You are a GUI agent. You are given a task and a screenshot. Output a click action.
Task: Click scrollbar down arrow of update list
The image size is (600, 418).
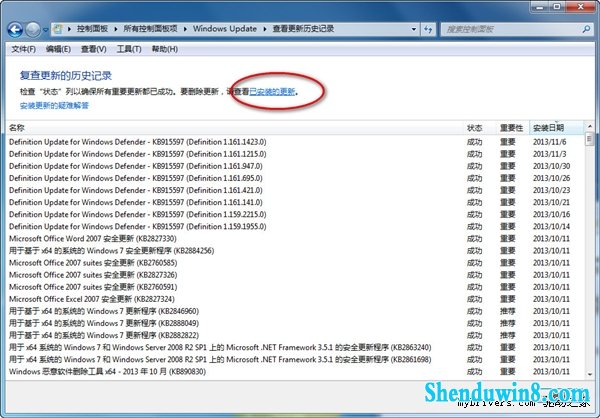click(x=589, y=374)
